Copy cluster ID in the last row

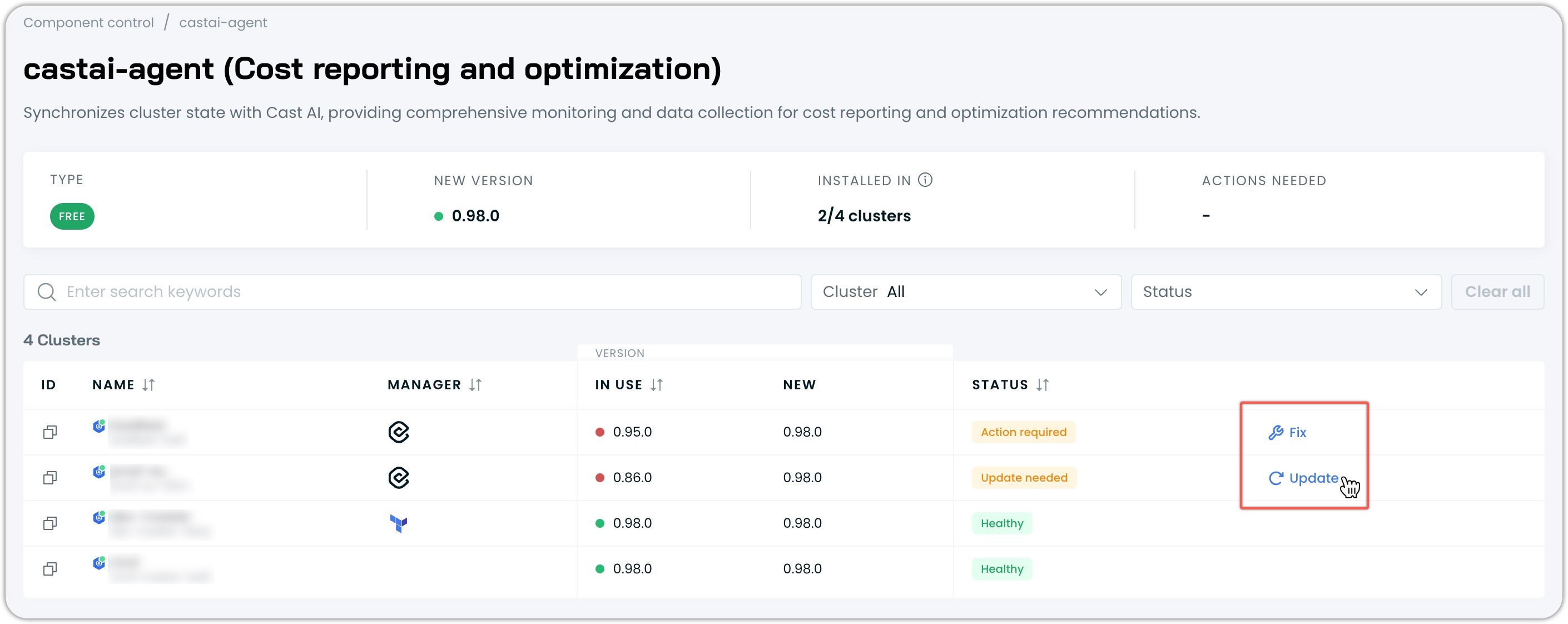(x=50, y=569)
